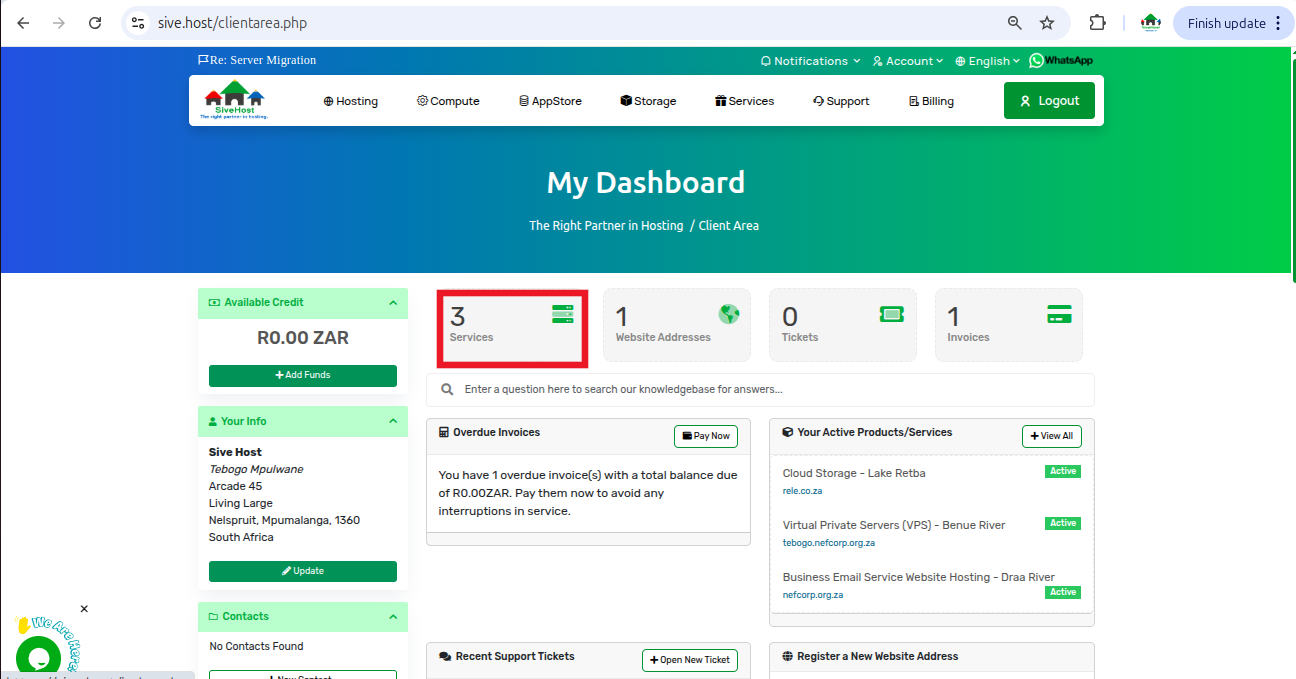Open the Chrome three-dot menu
The image size is (1296, 679).
point(1278,23)
